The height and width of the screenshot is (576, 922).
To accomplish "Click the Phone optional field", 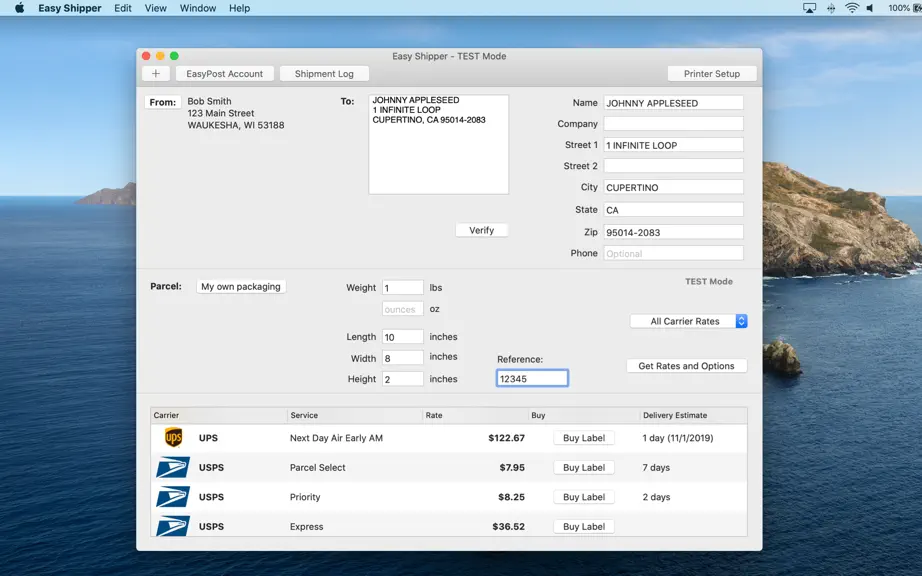I will [673, 253].
